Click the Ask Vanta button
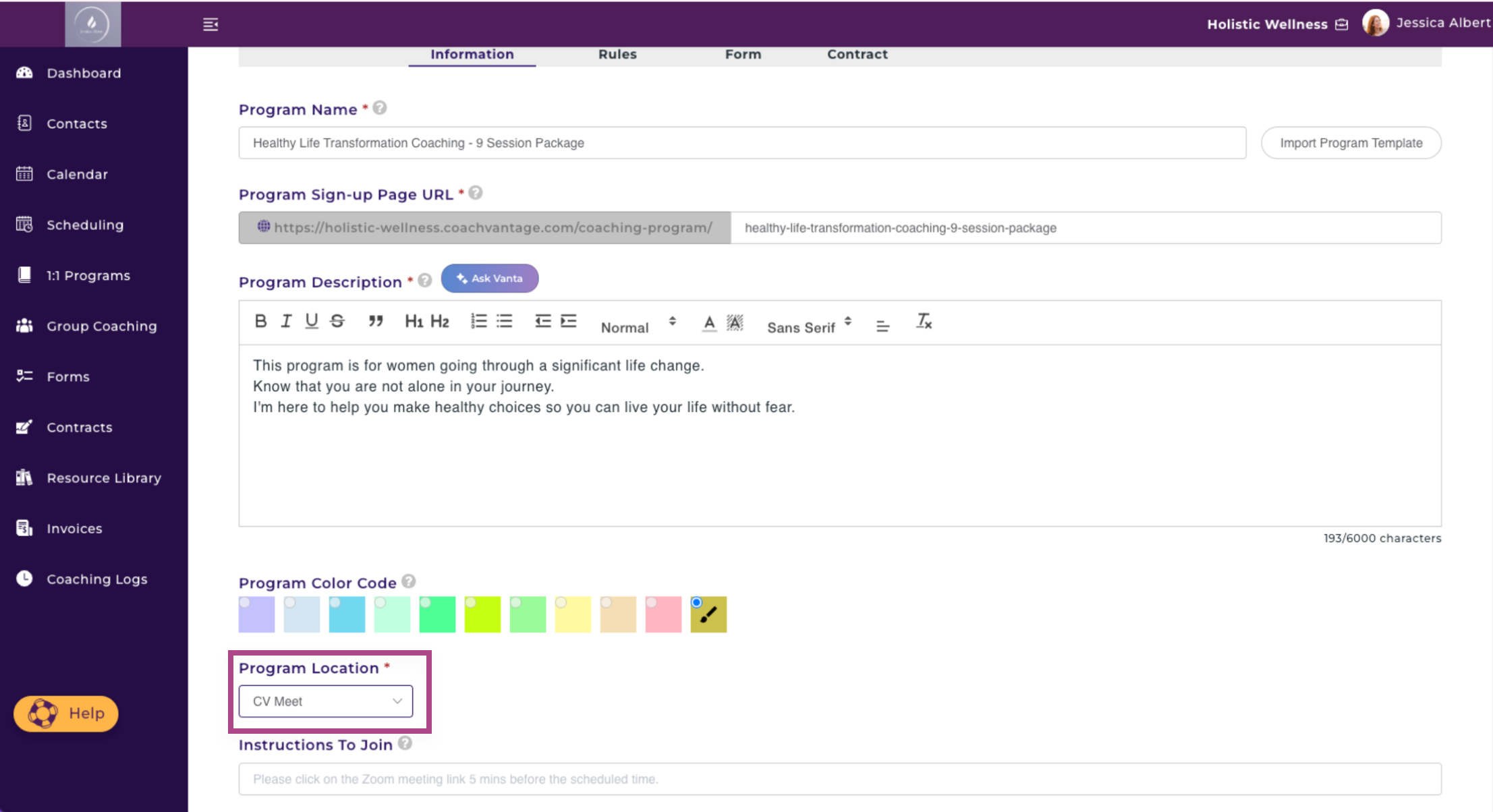 point(490,279)
